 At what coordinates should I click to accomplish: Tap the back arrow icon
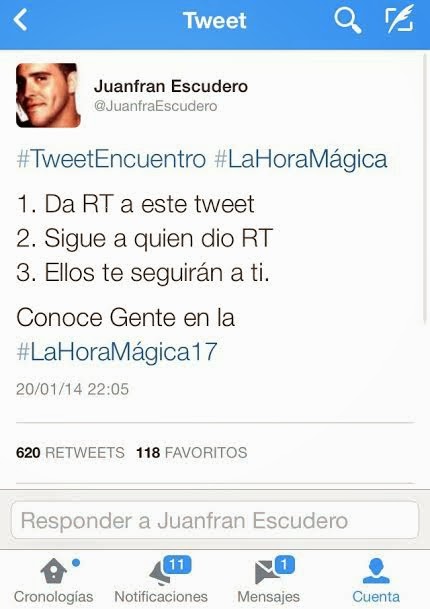click(20, 19)
